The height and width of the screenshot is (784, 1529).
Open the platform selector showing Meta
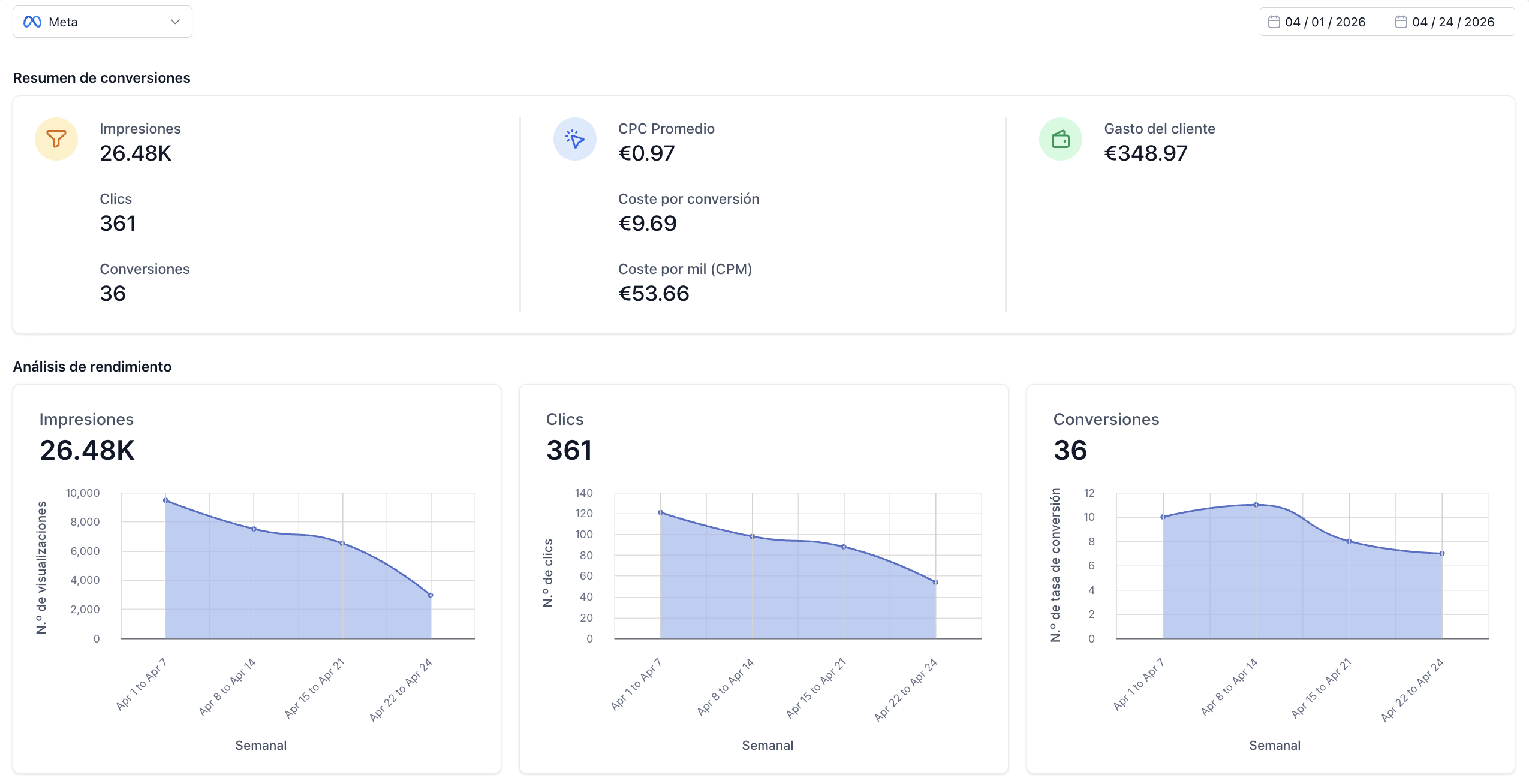click(102, 22)
